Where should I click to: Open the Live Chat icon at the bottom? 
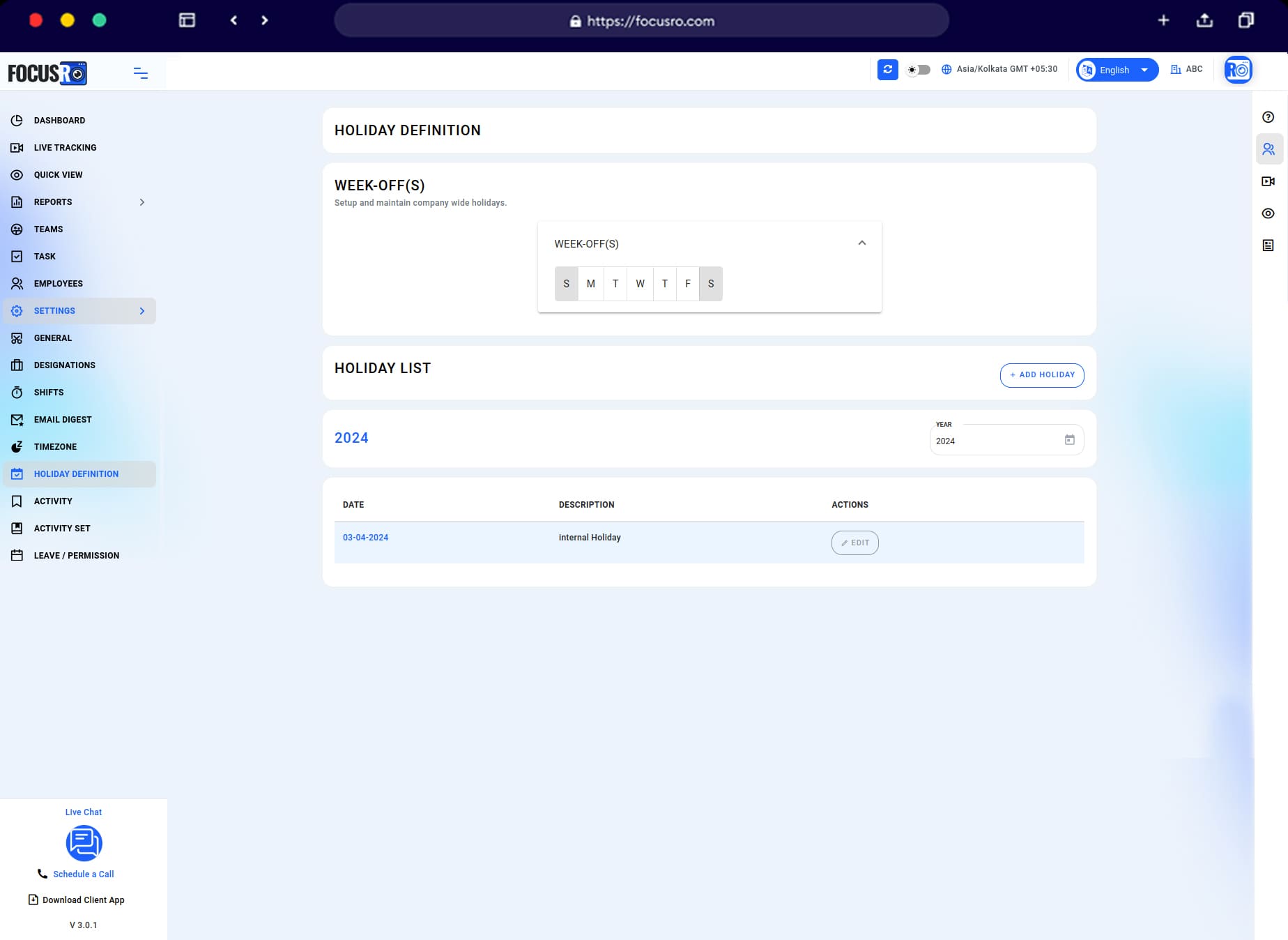pos(84,843)
